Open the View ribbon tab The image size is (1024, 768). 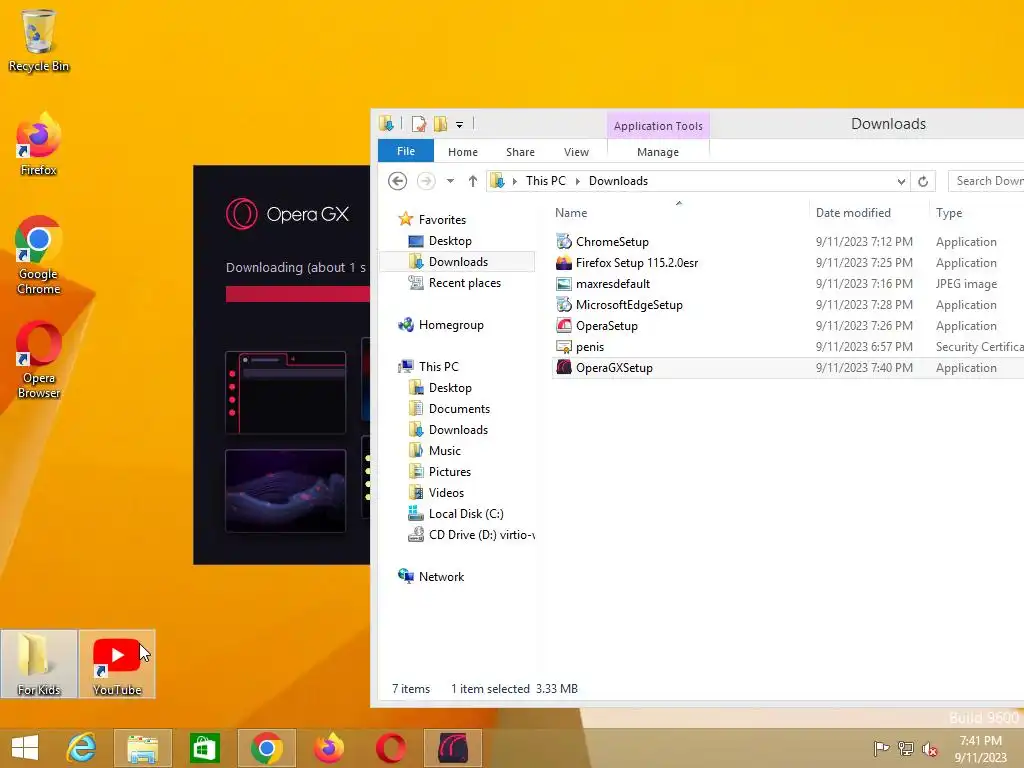(x=576, y=152)
